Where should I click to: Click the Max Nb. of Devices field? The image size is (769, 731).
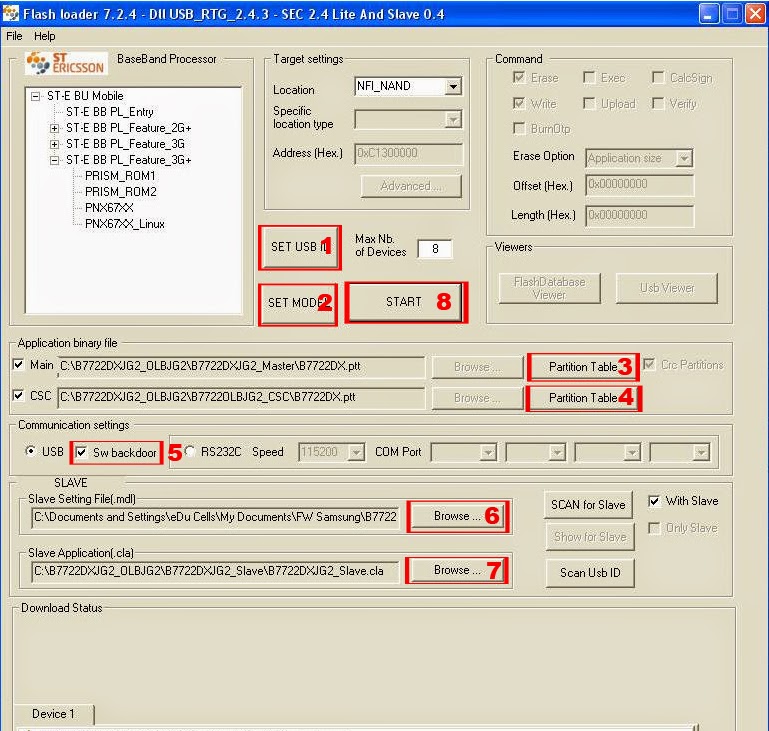(x=435, y=249)
